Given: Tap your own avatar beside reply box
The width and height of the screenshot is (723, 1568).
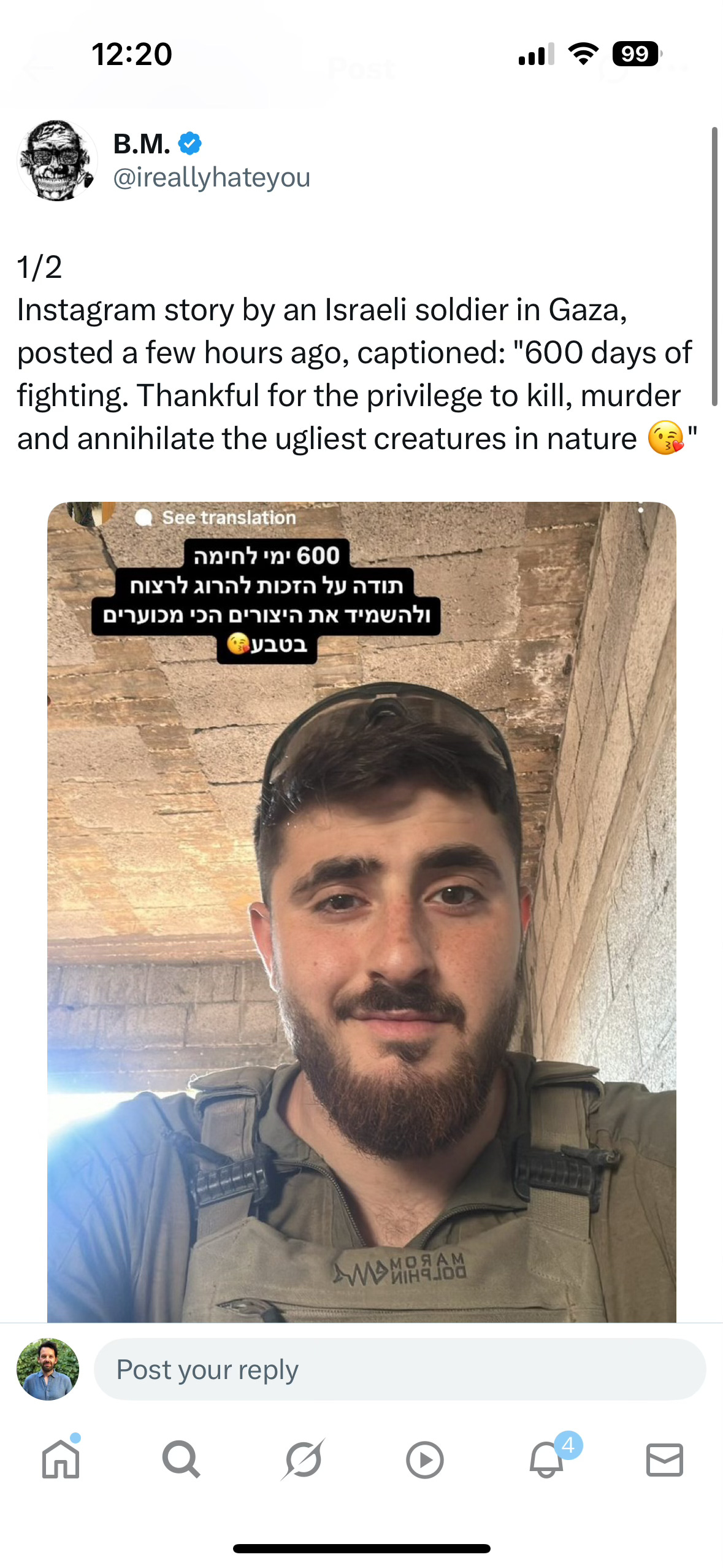Looking at the screenshot, I should (48, 1369).
